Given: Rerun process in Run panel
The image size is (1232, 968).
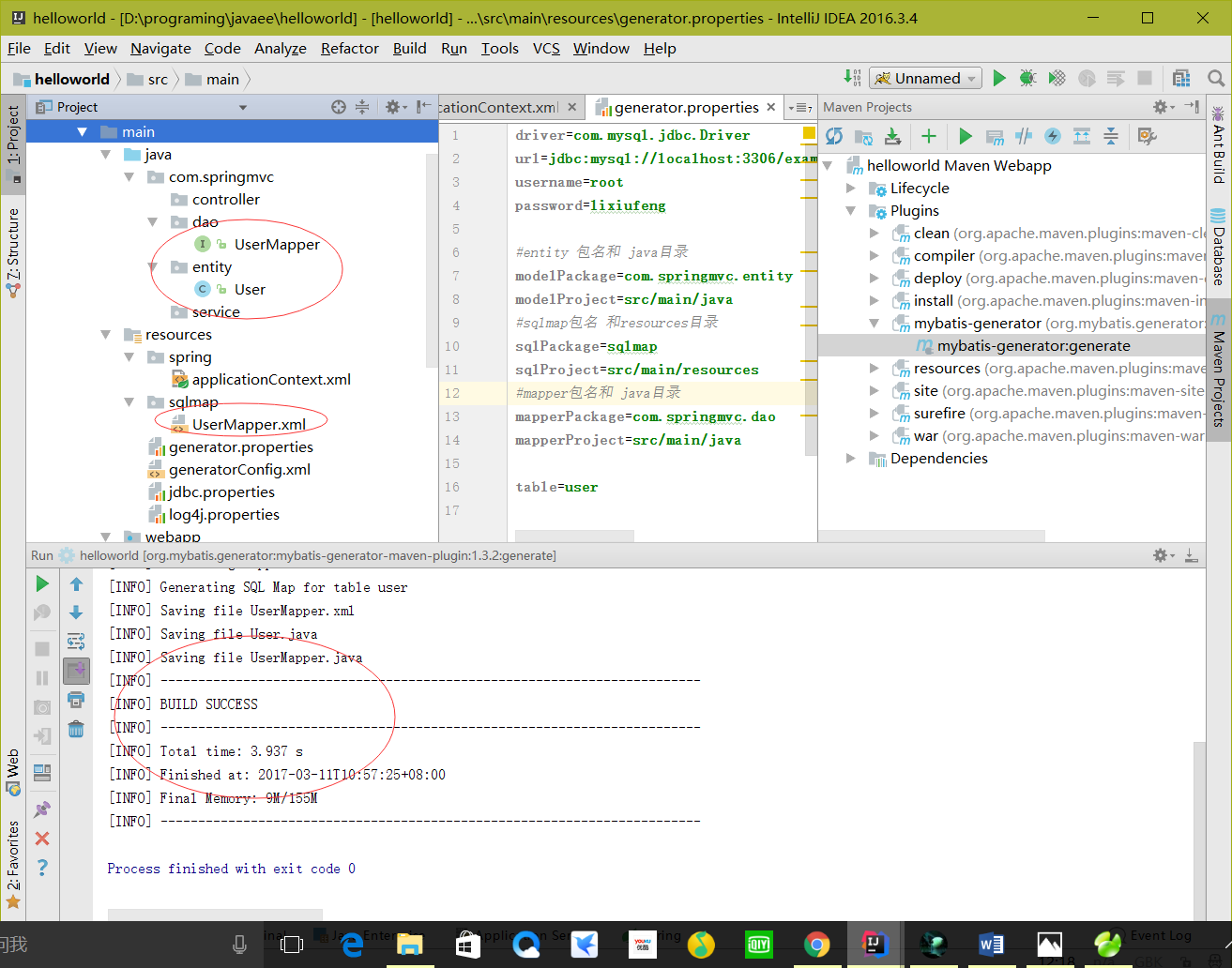Looking at the screenshot, I should [42, 583].
